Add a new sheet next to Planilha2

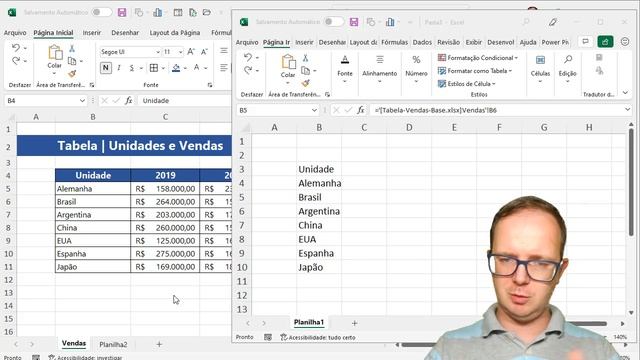[x=159, y=344]
